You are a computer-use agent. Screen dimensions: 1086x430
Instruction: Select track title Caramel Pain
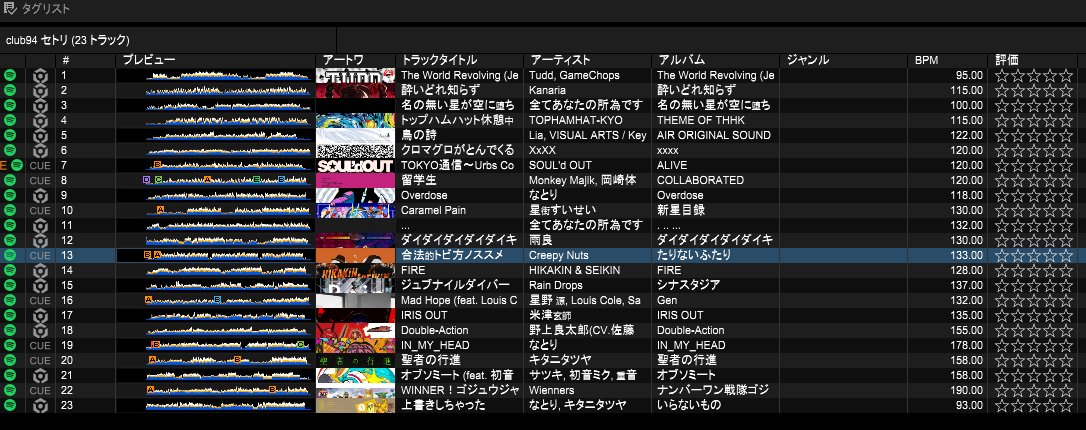434,210
